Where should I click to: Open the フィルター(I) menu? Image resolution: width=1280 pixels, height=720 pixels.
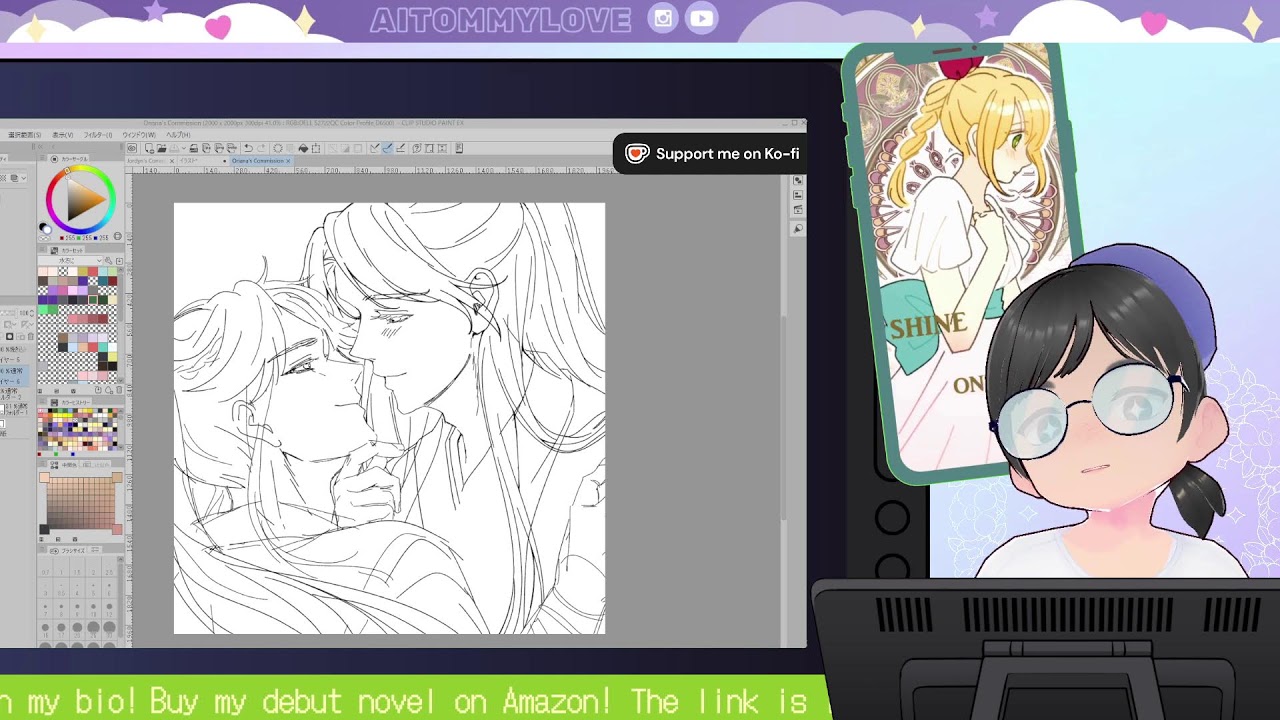click(x=98, y=135)
